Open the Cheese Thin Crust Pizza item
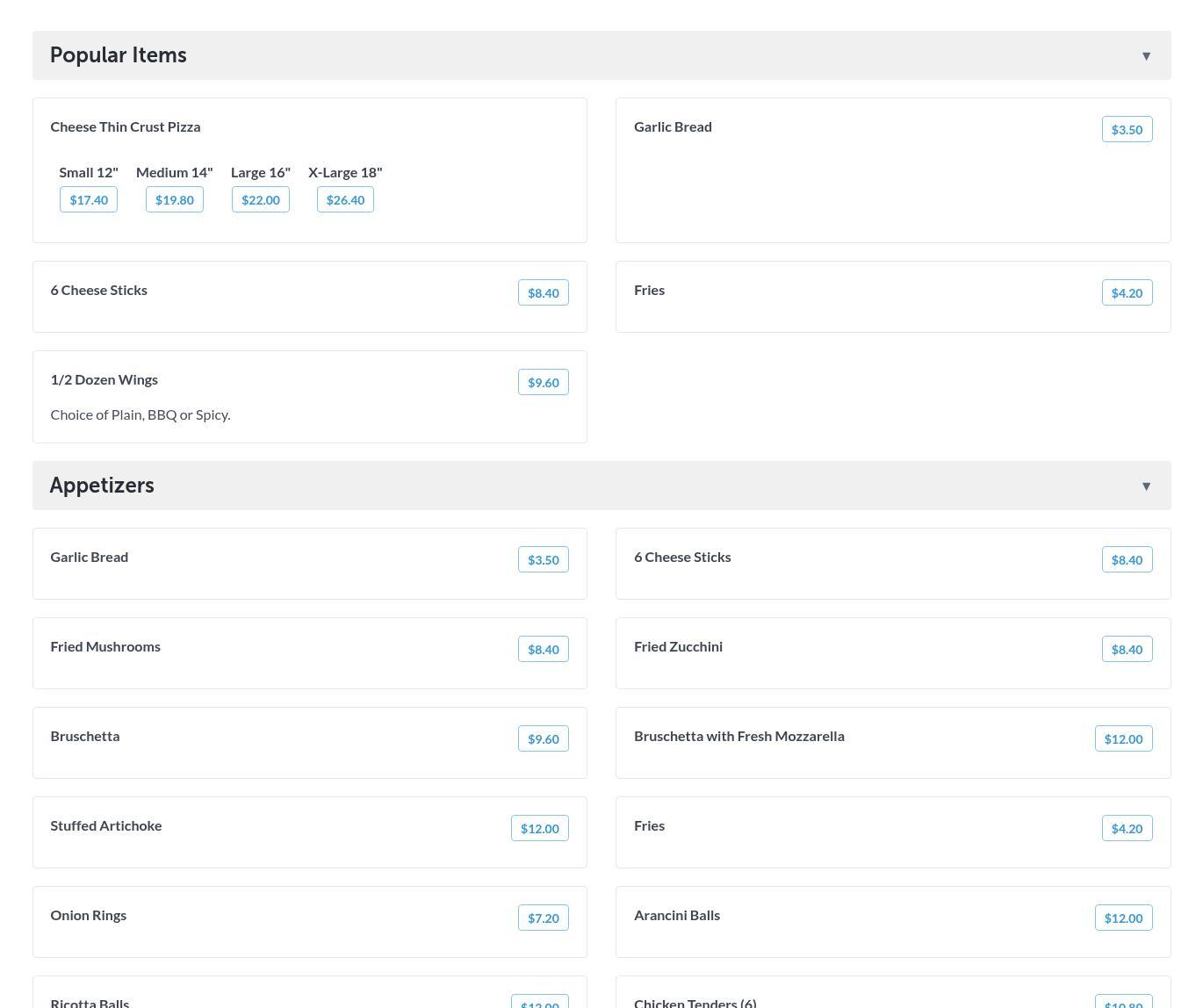The height and width of the screenshot is (1008, 1203). pyautogui.click(x=126, y=127)
